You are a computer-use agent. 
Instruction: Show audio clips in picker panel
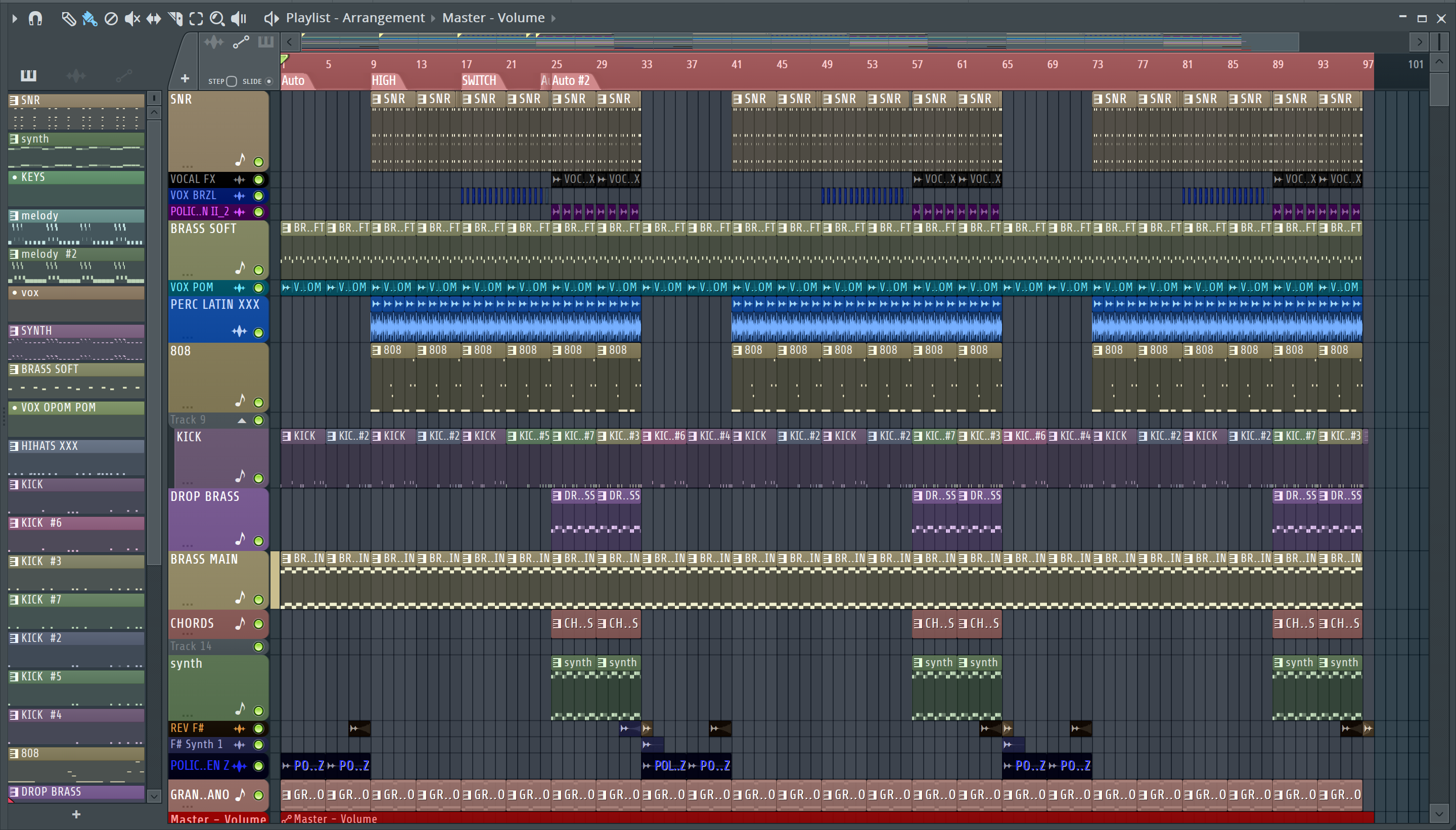click(x=76, y=75)
